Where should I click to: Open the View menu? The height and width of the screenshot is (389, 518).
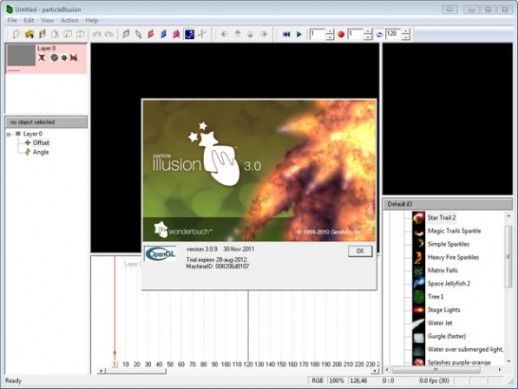(47, 20)
